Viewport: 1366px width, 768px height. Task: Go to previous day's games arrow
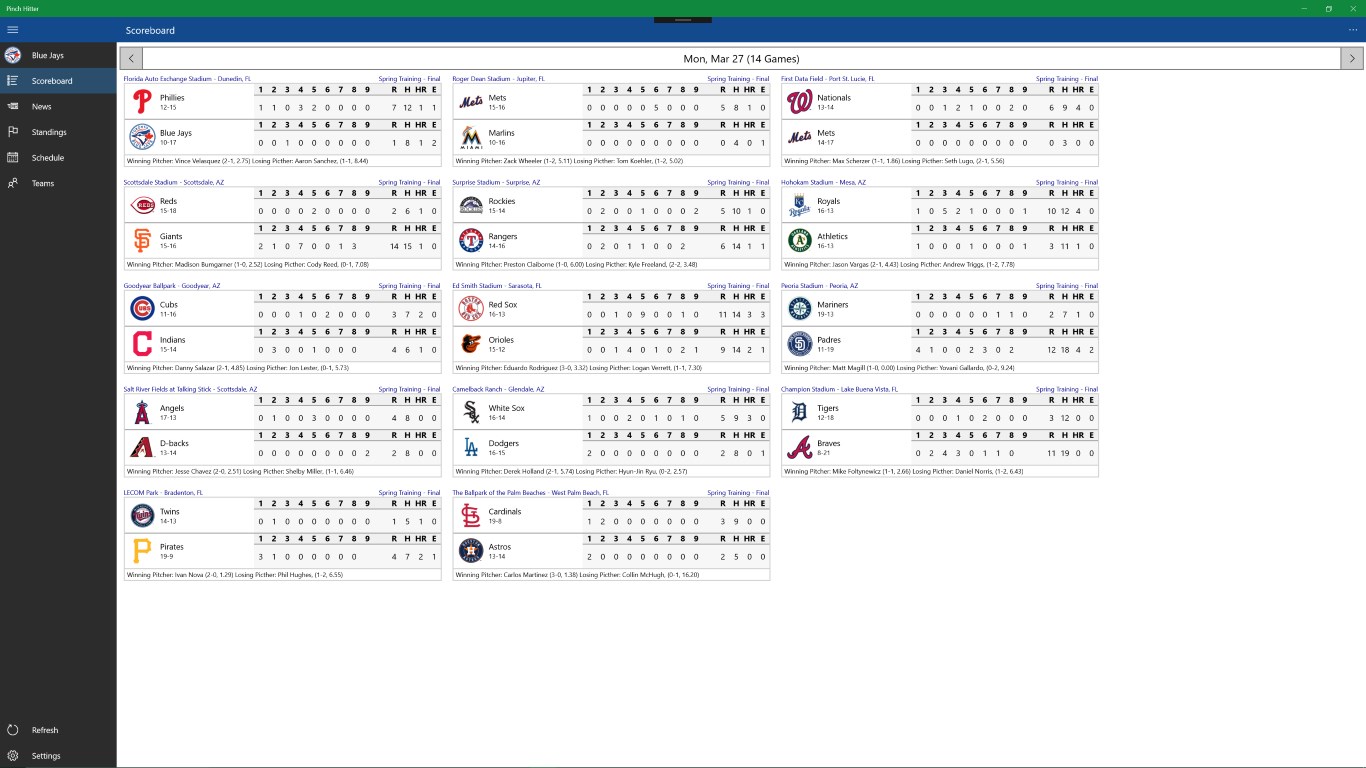(131, 58)
